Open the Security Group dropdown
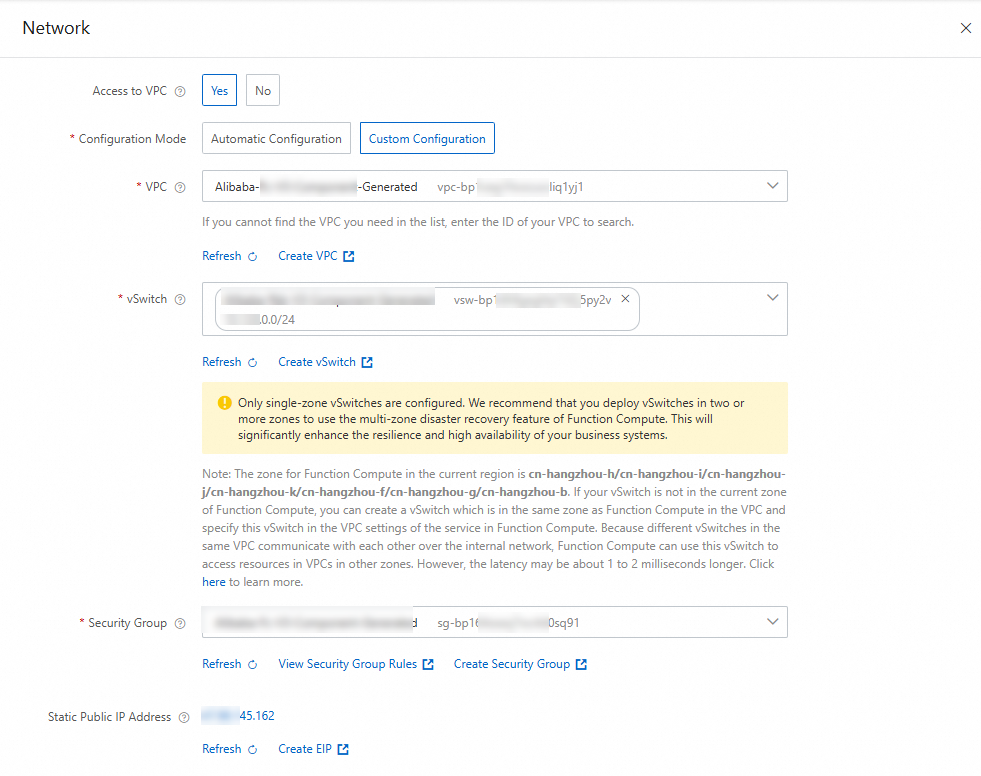 tap(494, 622)
